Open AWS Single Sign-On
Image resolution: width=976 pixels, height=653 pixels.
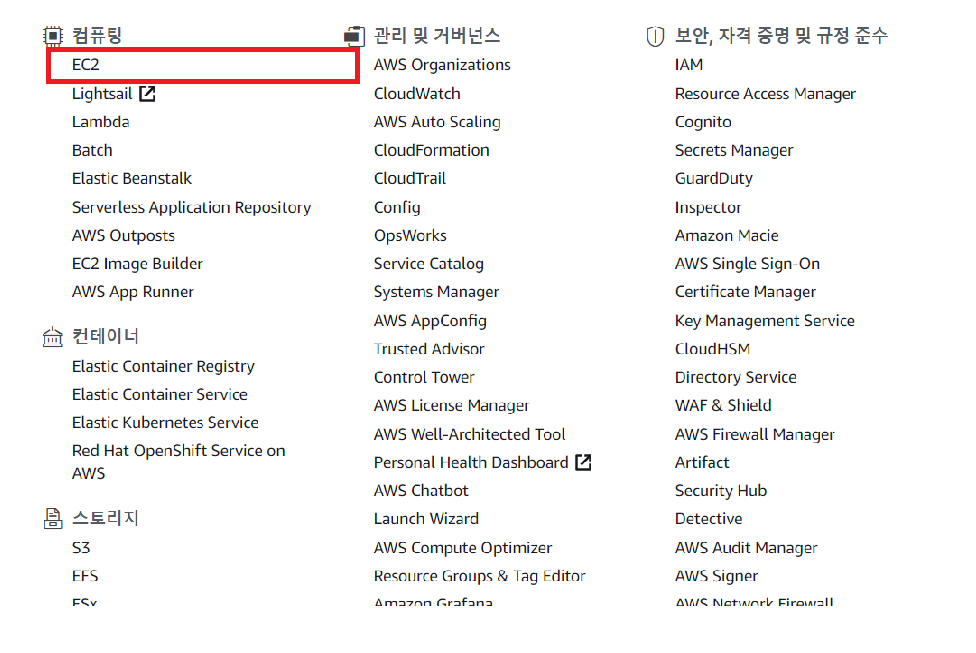(x=747, y=264)
